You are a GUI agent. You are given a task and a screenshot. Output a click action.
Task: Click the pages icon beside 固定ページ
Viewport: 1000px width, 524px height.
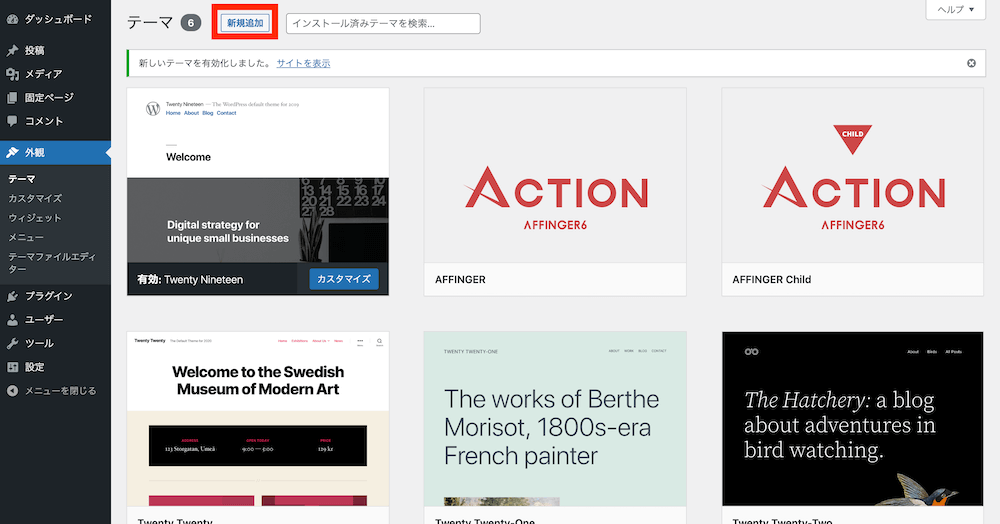point(12,98)
